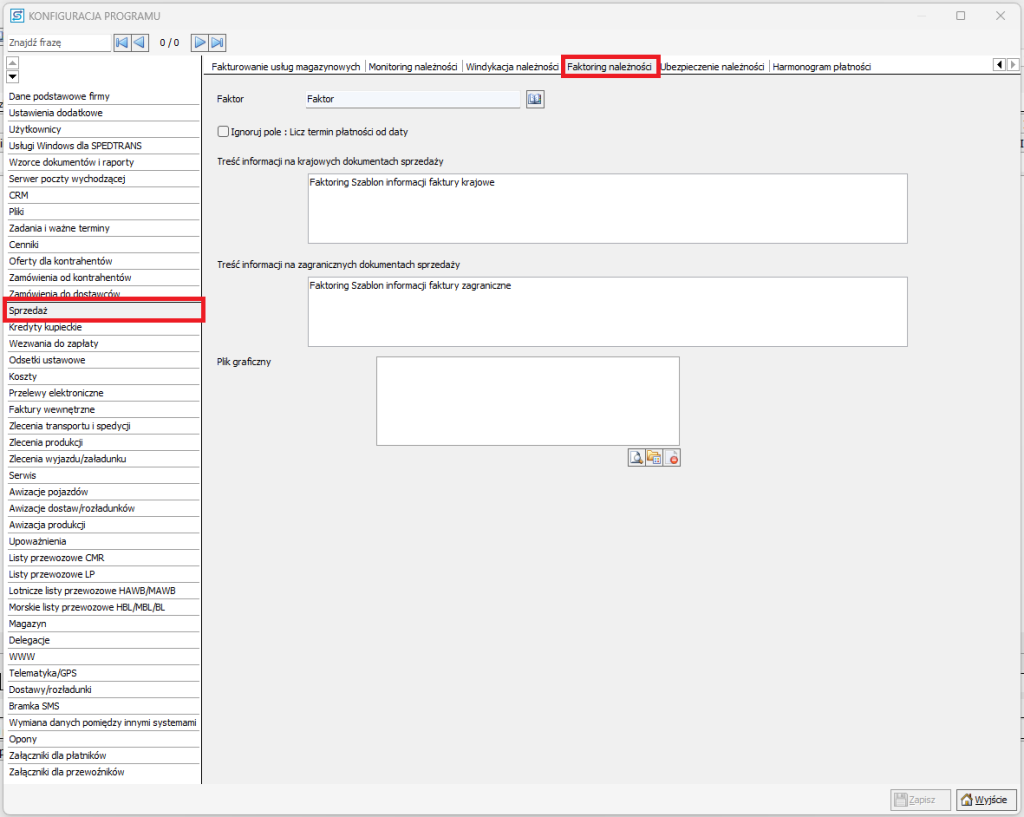Jump to first search result arrow
Image resolution: width=1024 pixels, height=817 pixels.
coord(122,42)
